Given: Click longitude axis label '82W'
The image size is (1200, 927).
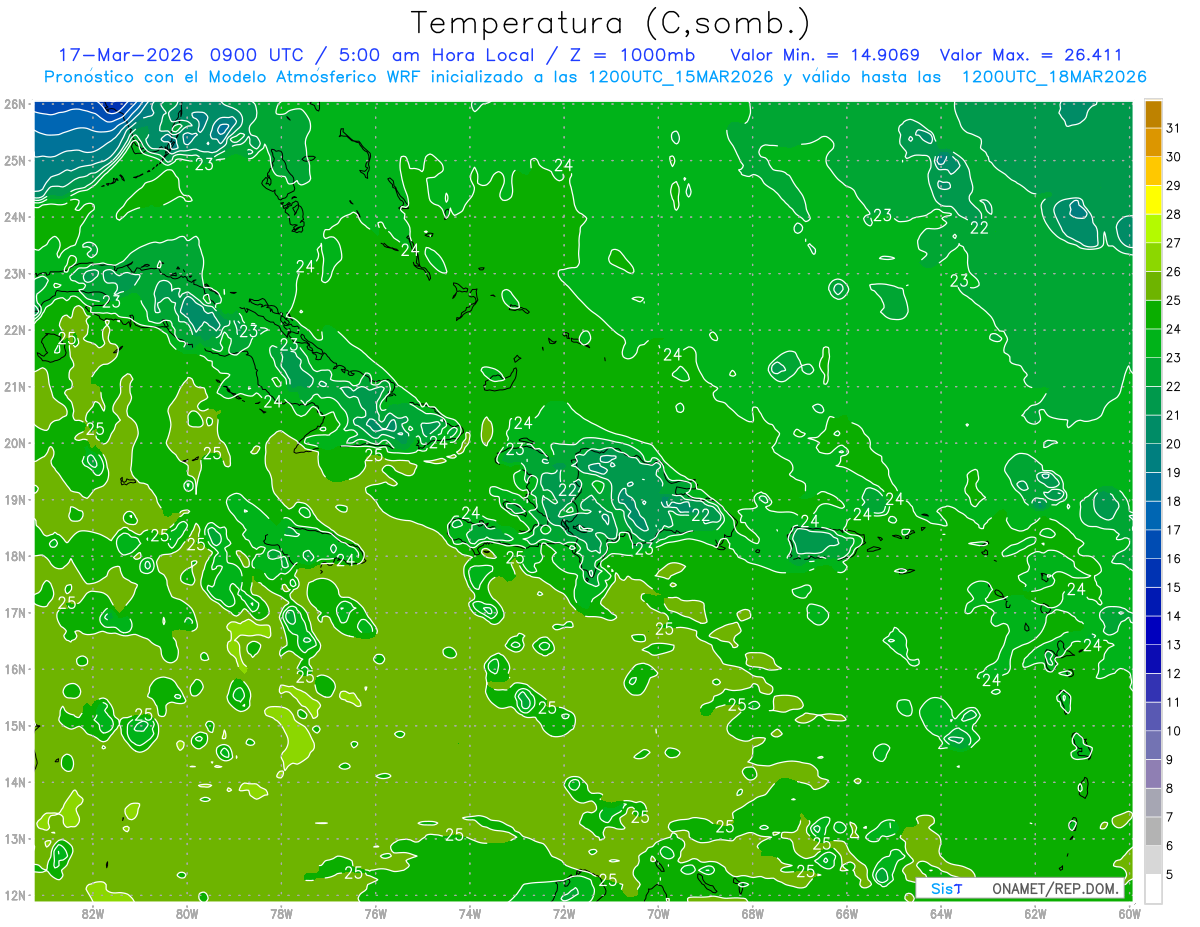Looking at the screenshot, I should tap(93, 913).
